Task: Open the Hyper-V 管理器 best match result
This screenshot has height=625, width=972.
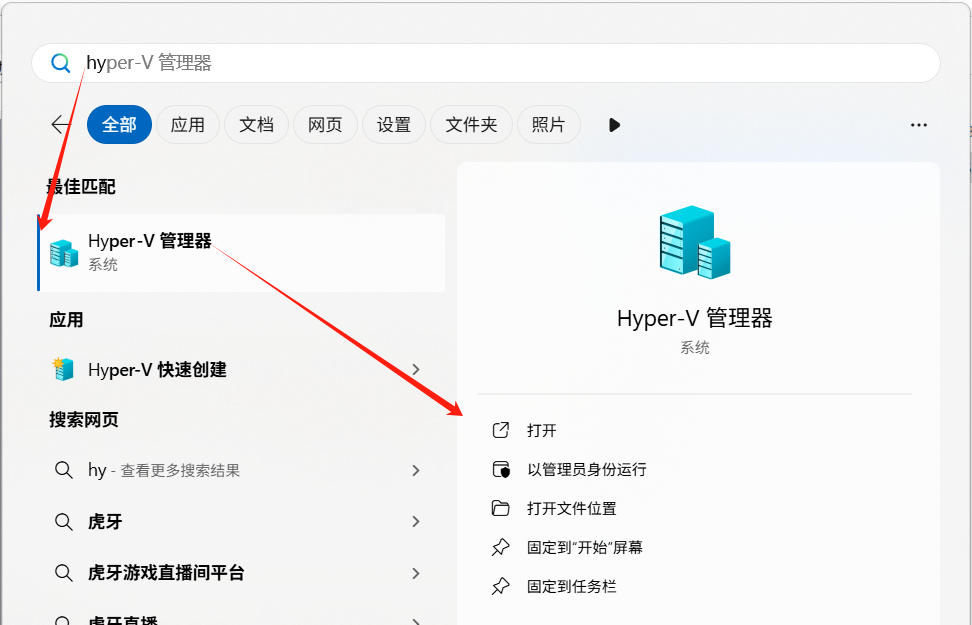Action: pyautogui.click(x=242, y=252)
